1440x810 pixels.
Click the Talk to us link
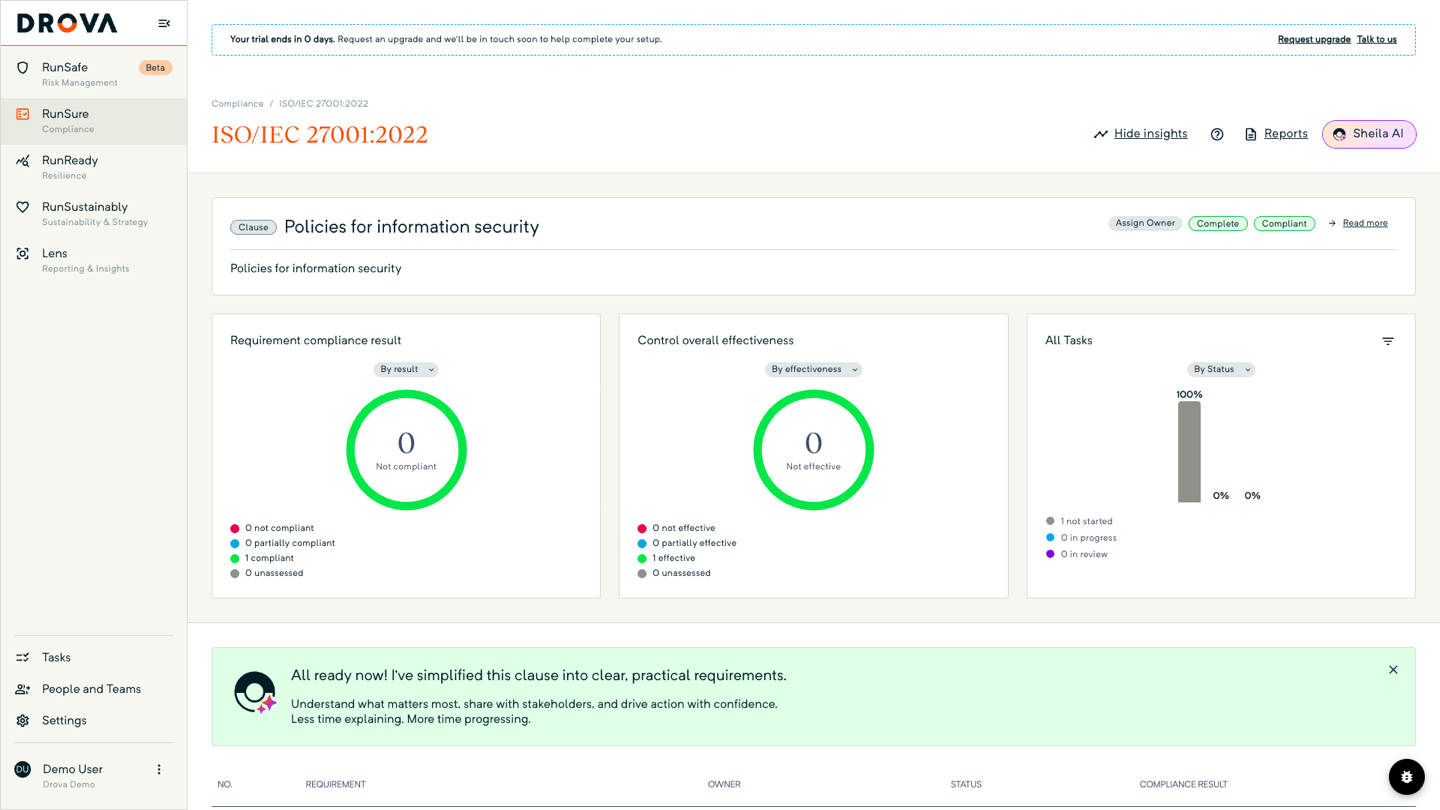(1377, 39)
